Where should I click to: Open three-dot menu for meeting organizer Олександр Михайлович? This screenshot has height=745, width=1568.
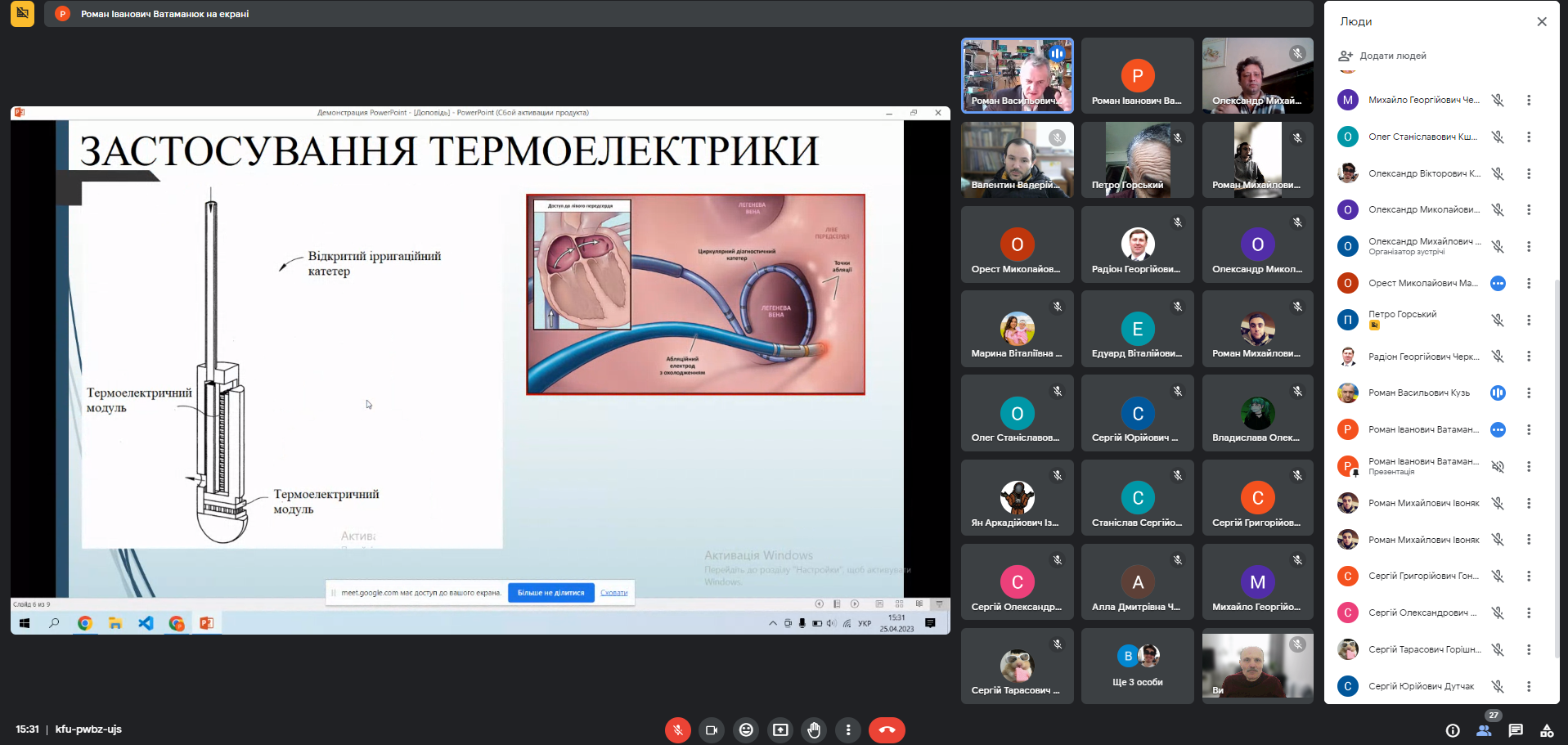click(x=1529, y=246)
